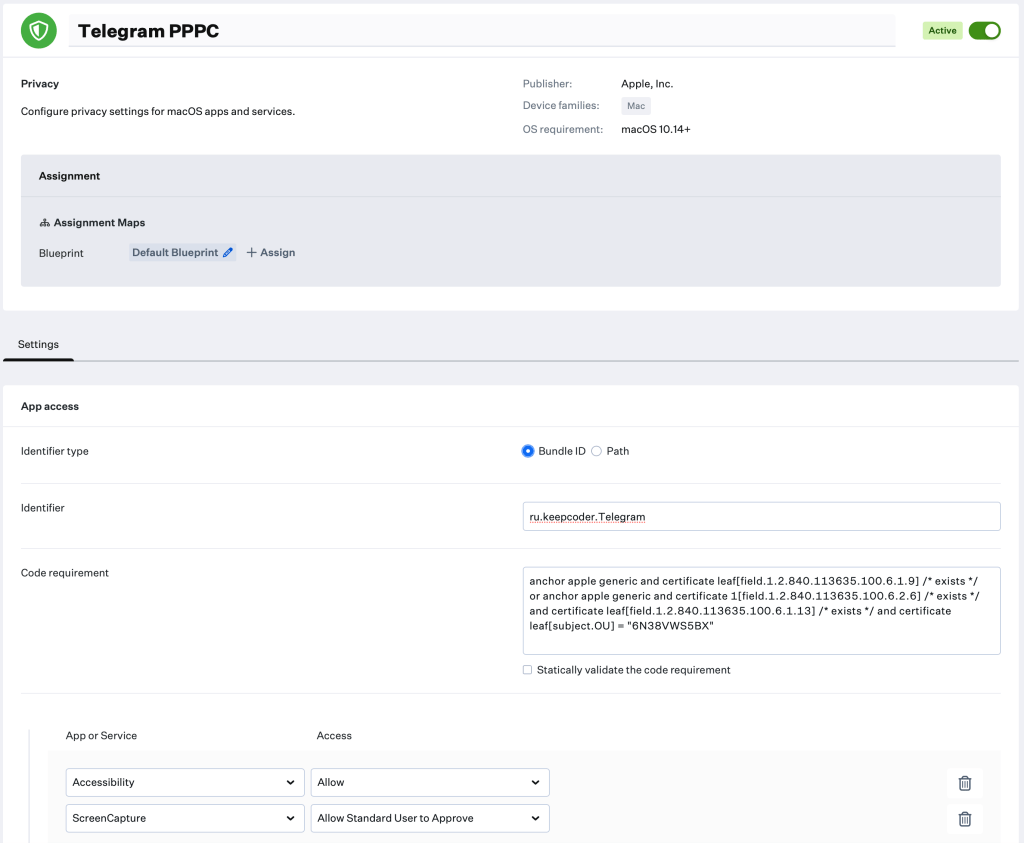Click the green shield profile icon
The image size is (1024, 843).
[x=39, y=31]
